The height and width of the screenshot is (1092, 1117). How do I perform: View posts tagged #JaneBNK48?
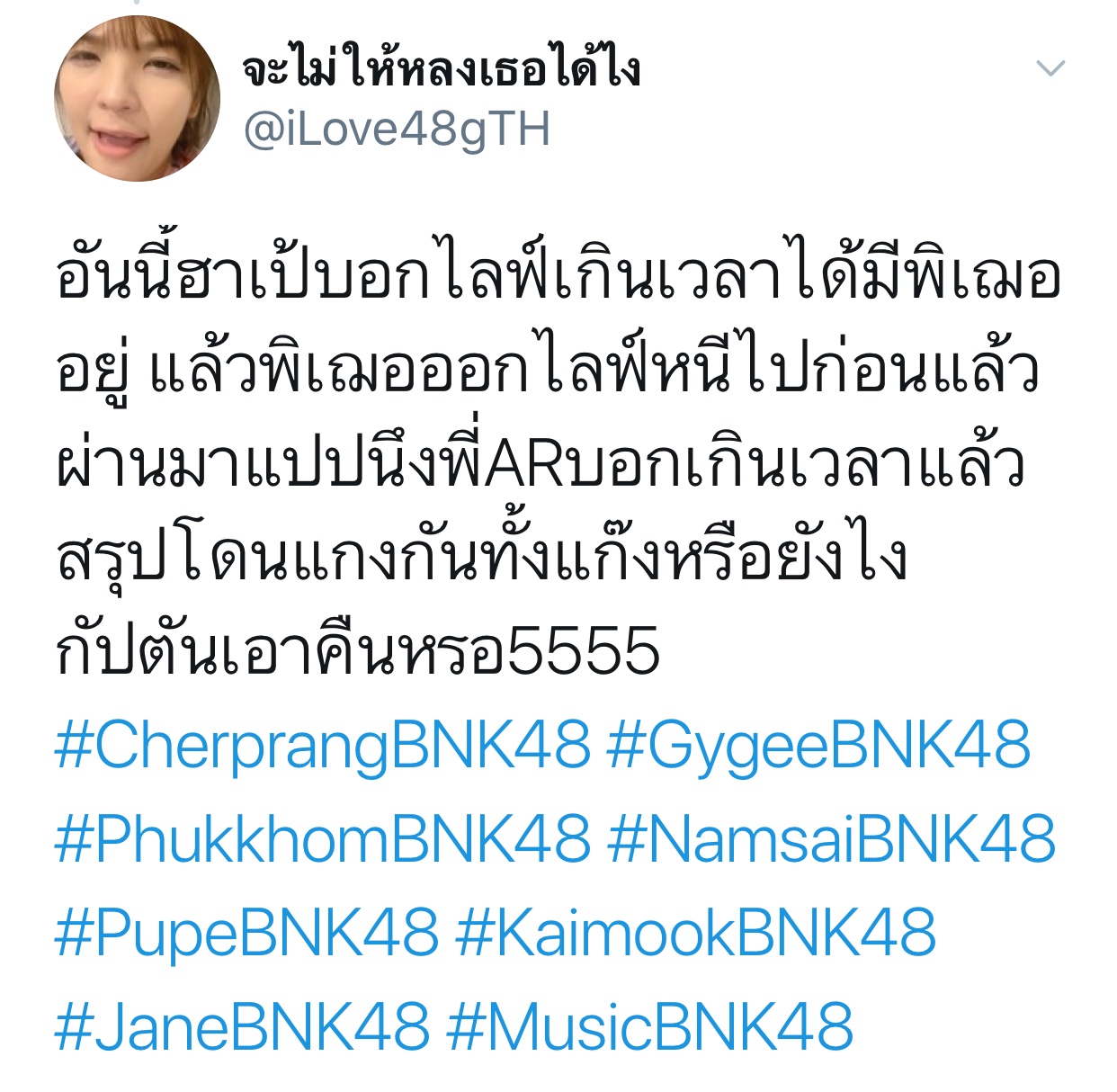(242, 1025)
